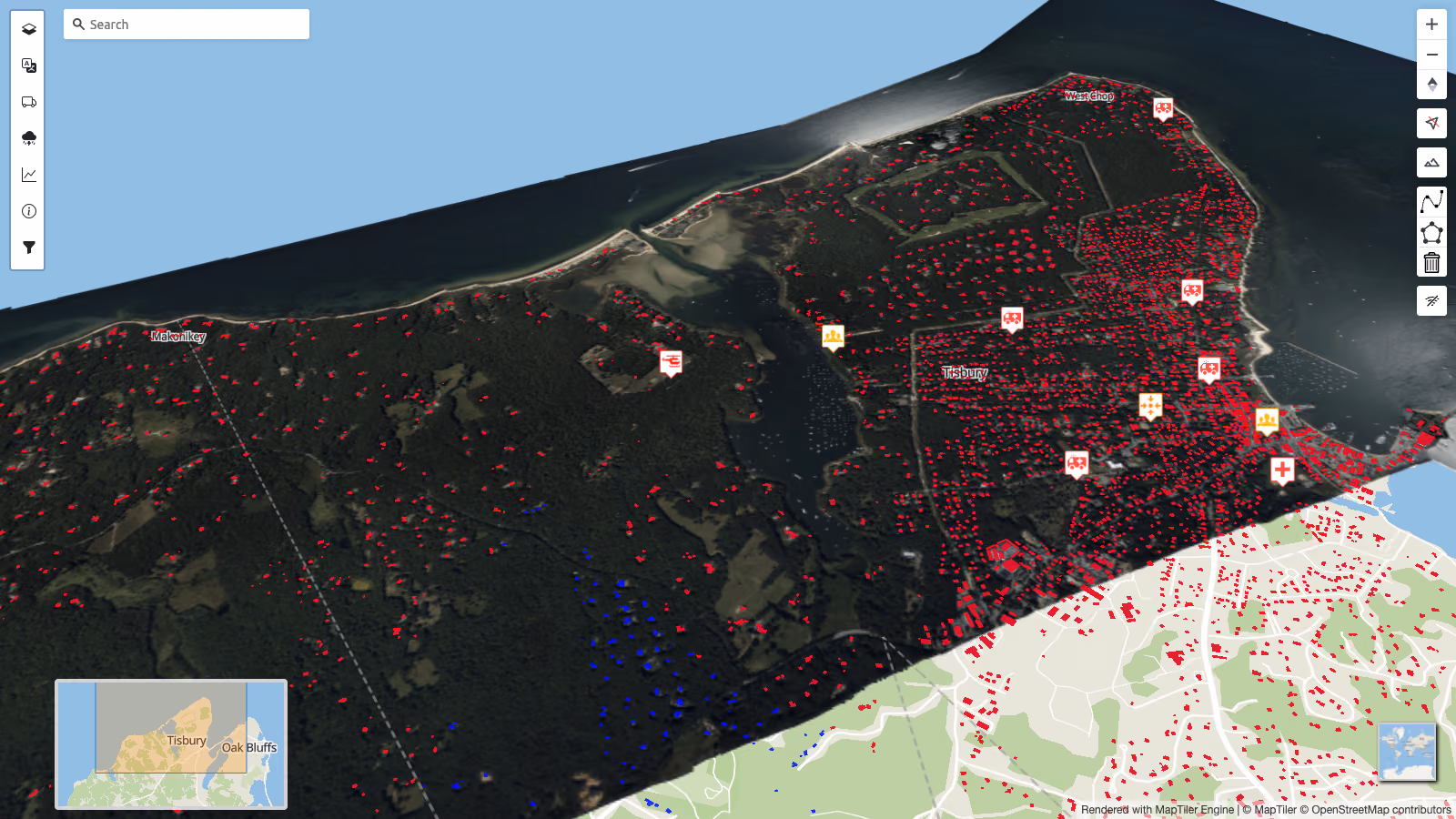This screenshot has width=1456, height=819.
Task: Open the language translation tool
Action: [29, 66]
